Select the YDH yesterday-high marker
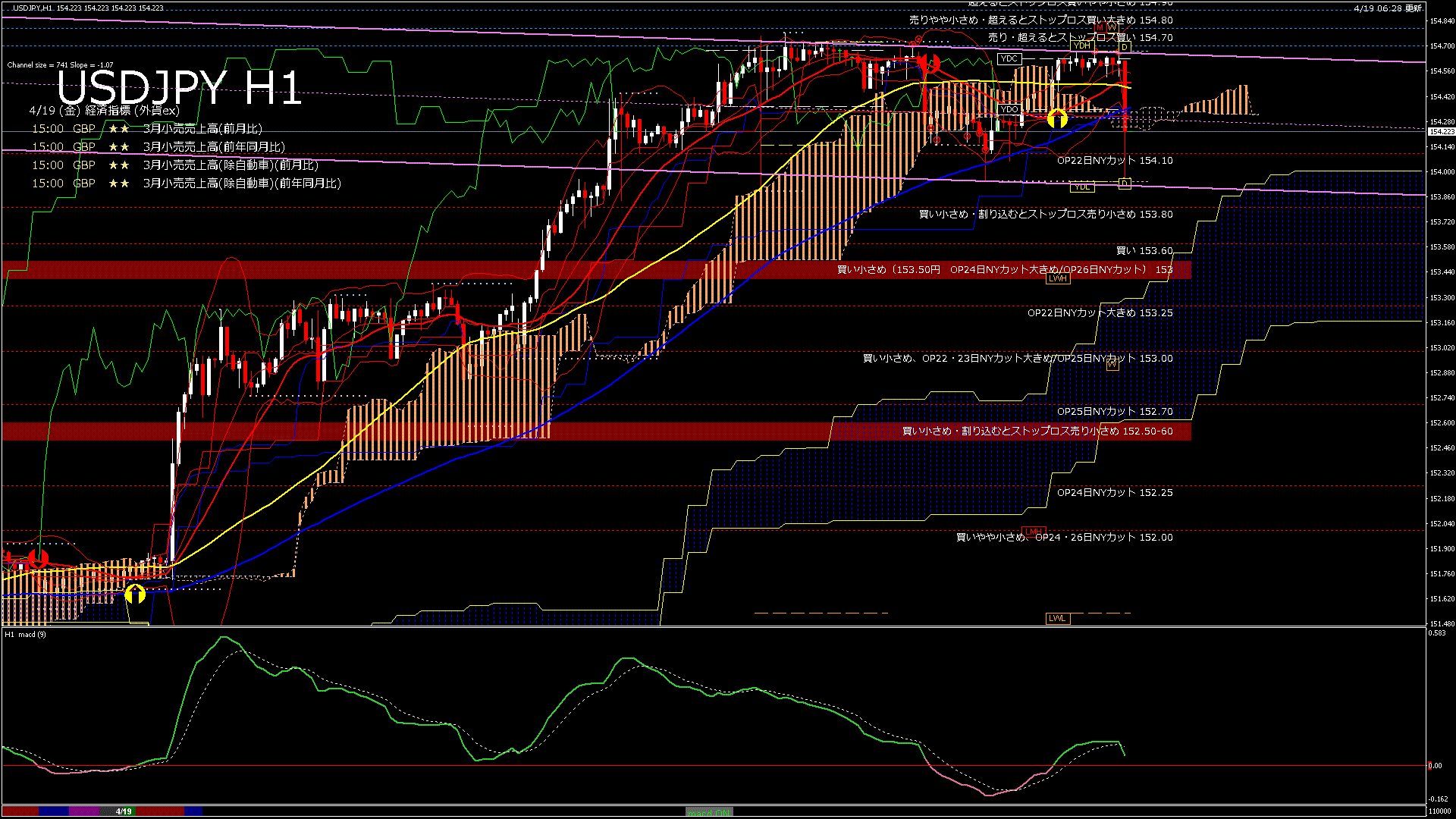Viewport: 1456px width, 819px height. (x=1081, y=46)
